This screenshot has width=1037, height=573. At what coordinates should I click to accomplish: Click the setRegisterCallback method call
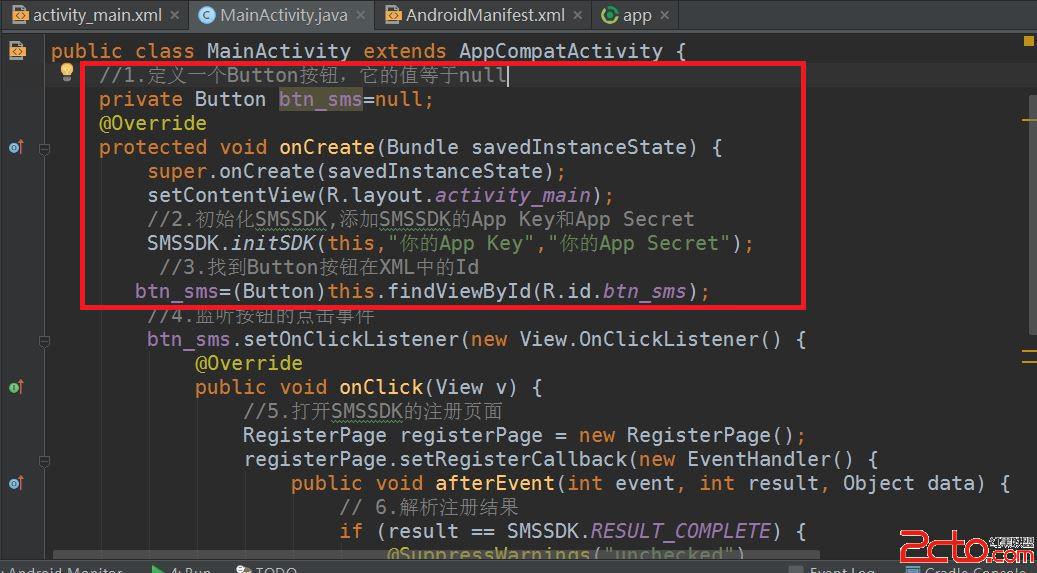[x=513, y=459]
